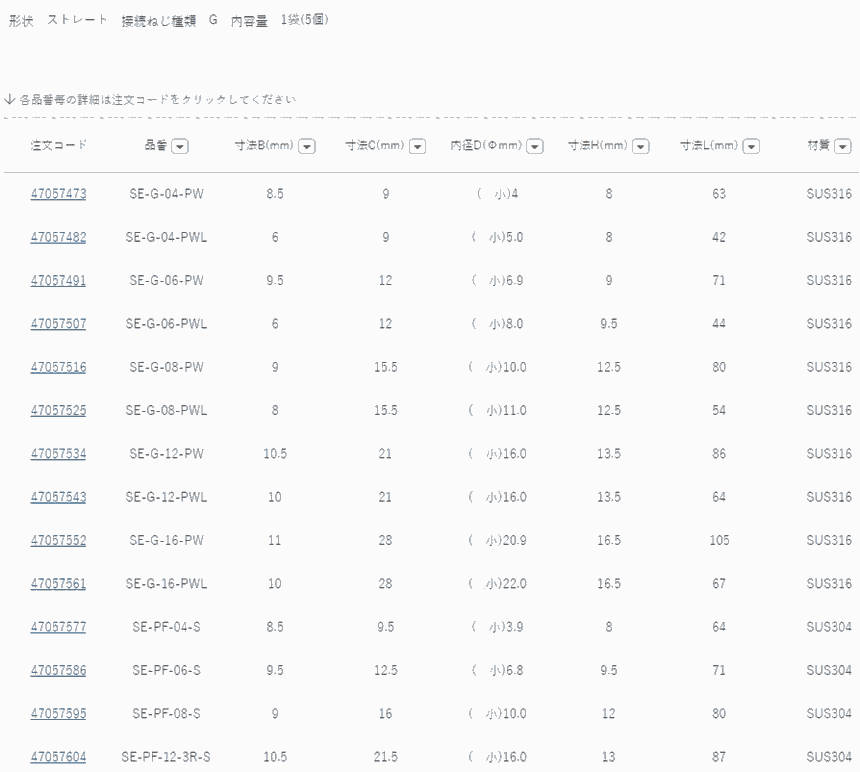The width and height of the screenshot is (860, 772).
Task: Open order code 47057577 for SE-PF-04-S
Action: click(x=58, y=627)
